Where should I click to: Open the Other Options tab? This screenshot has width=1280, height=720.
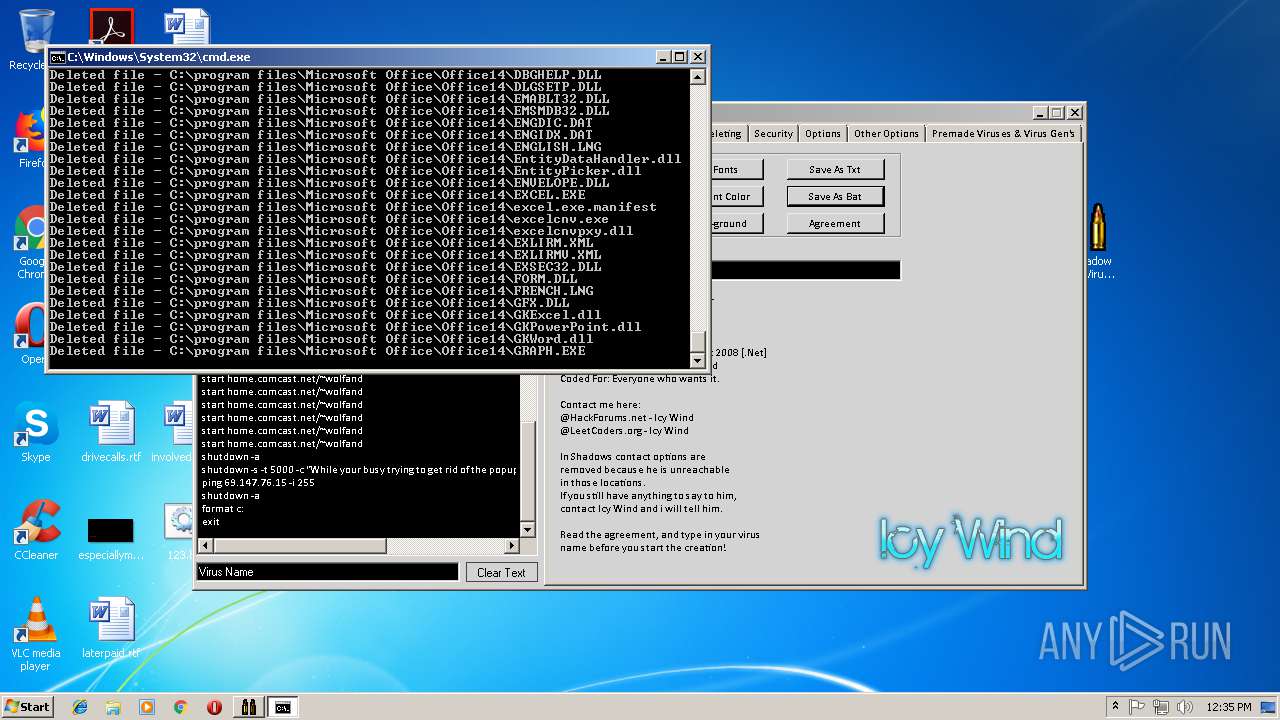(x=886, y=134)
